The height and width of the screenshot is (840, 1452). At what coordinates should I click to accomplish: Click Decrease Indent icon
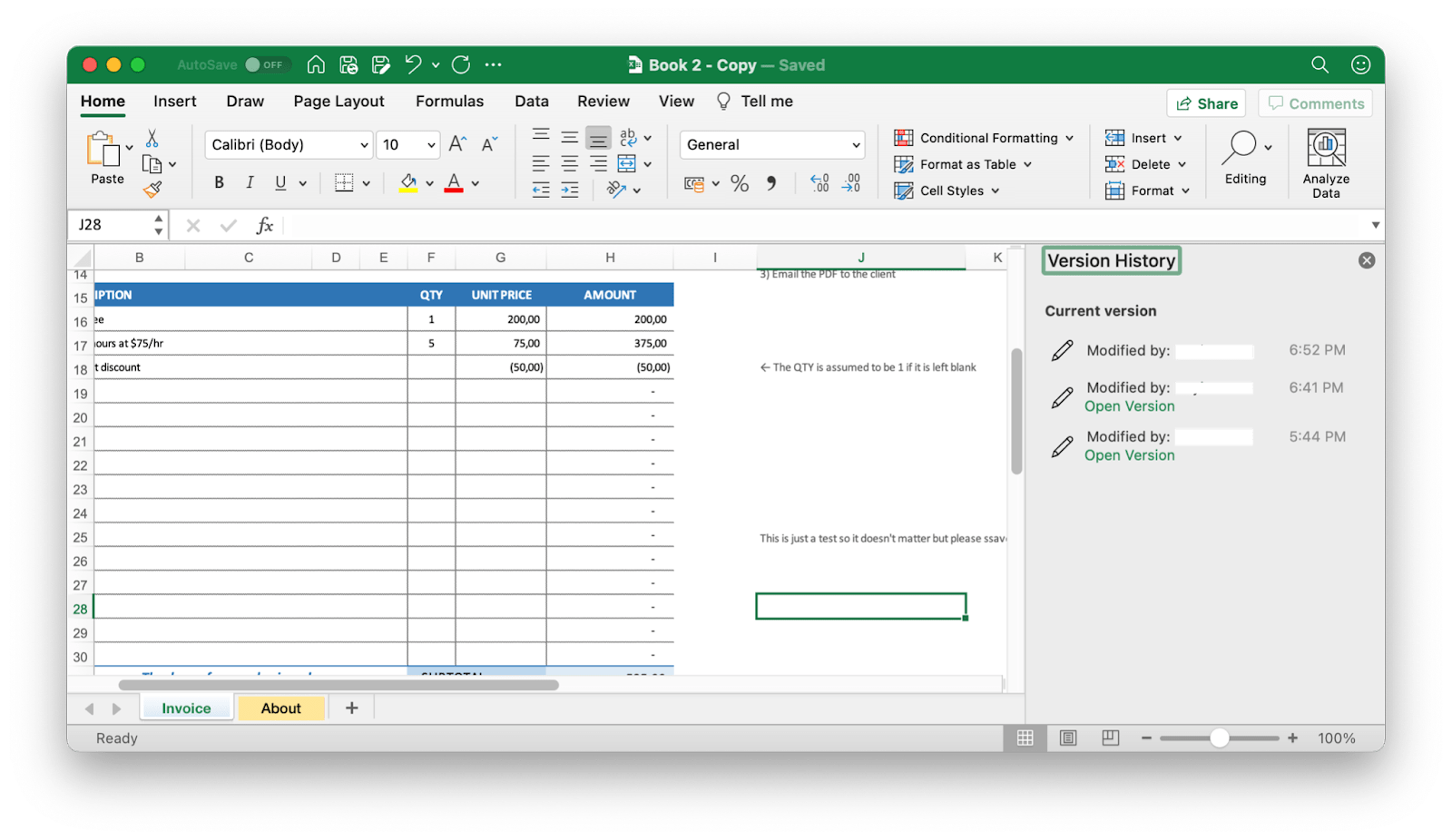[541, 190]
